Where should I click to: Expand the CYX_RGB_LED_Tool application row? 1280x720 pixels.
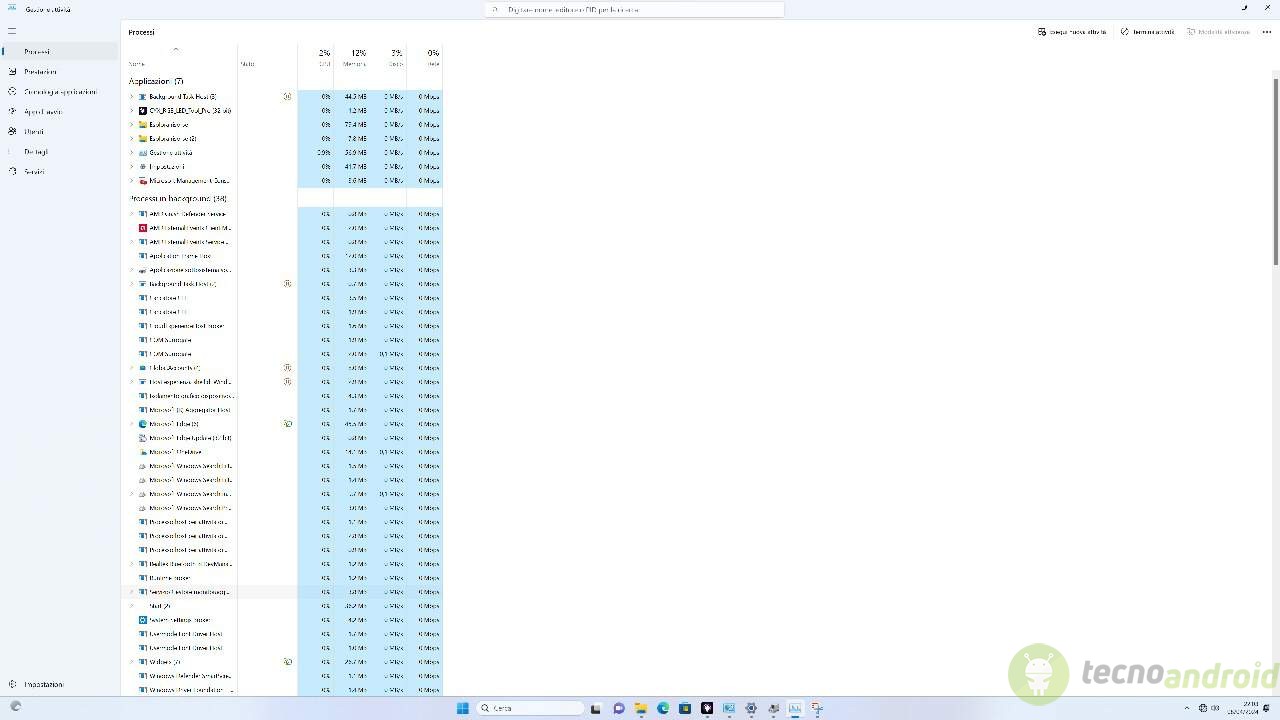(132, 110)
